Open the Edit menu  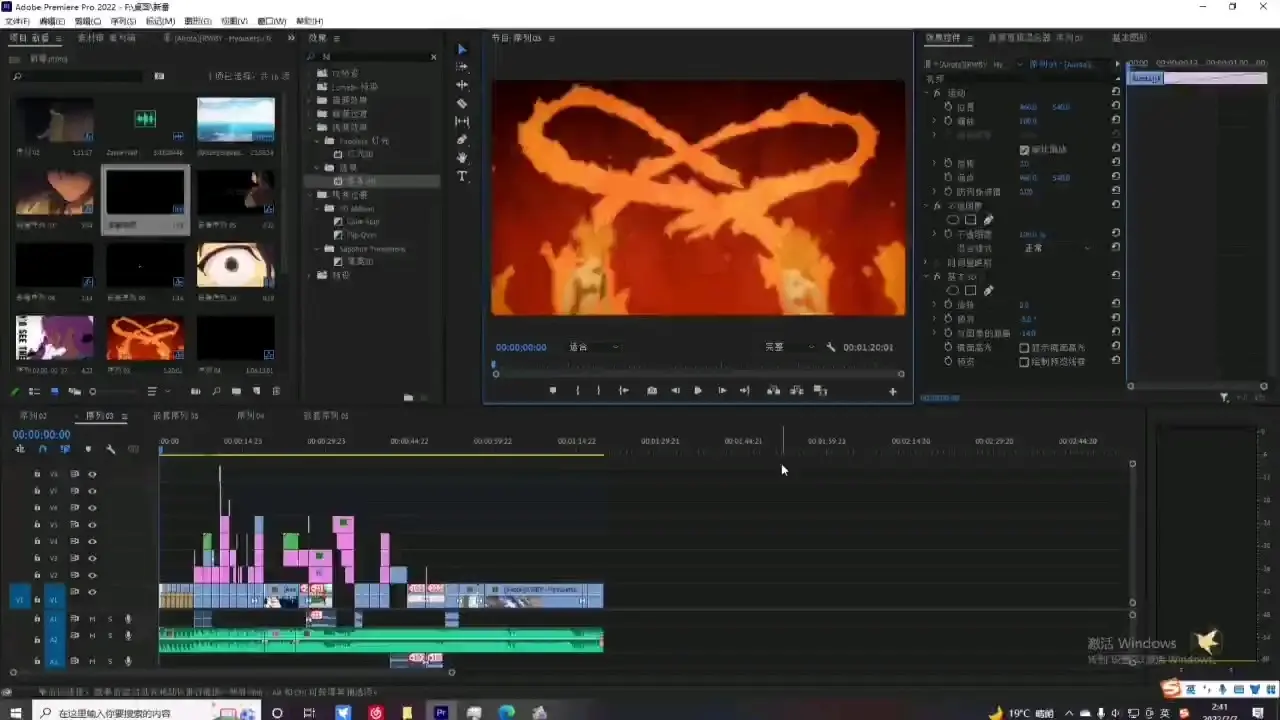[x=52, y=21]
